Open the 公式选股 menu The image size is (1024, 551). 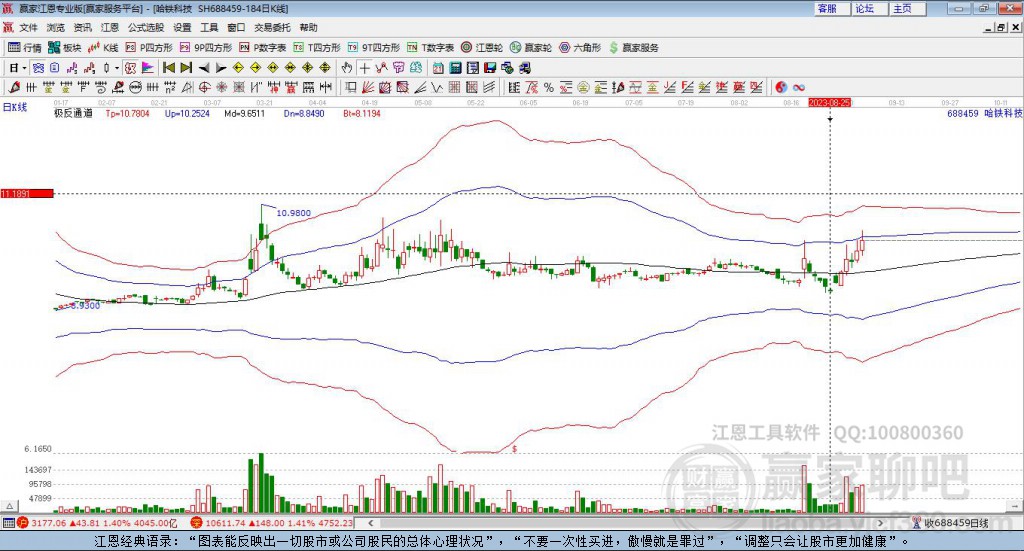pyautogui.click(x=146, y=27)
